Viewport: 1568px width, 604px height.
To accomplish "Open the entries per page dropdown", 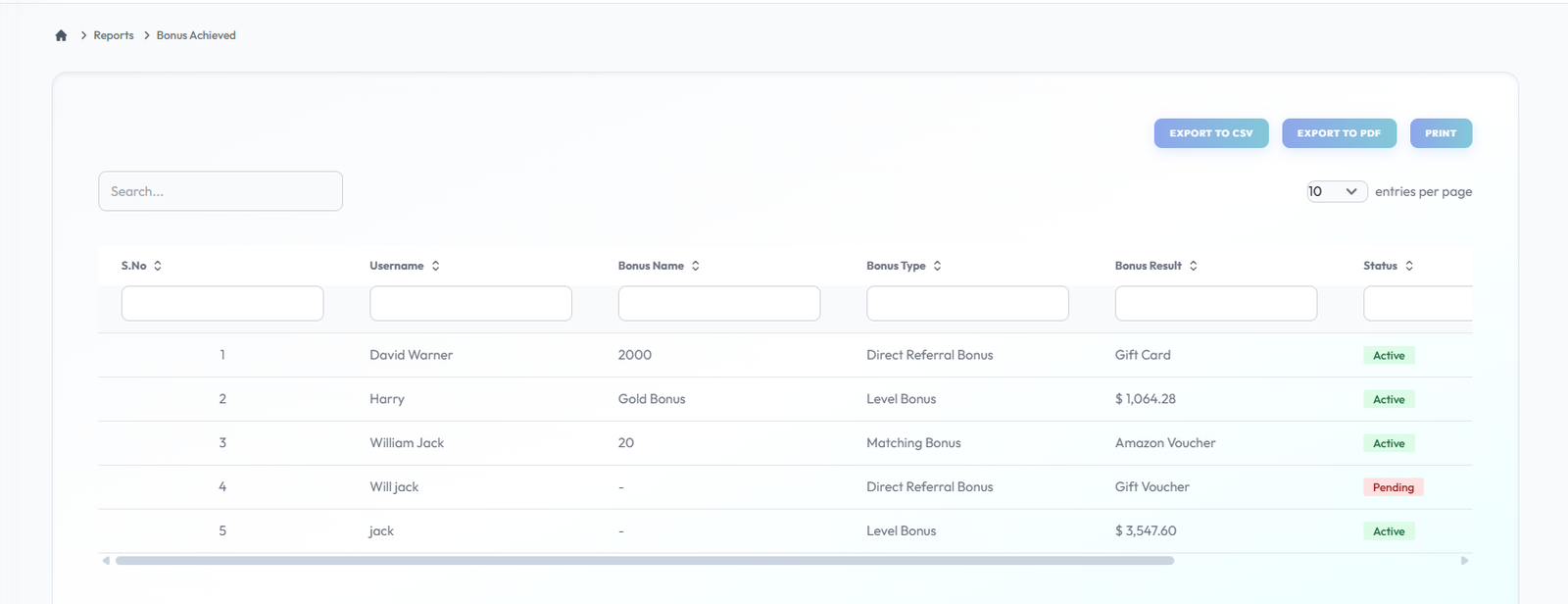I will [x=1337, y=191].
